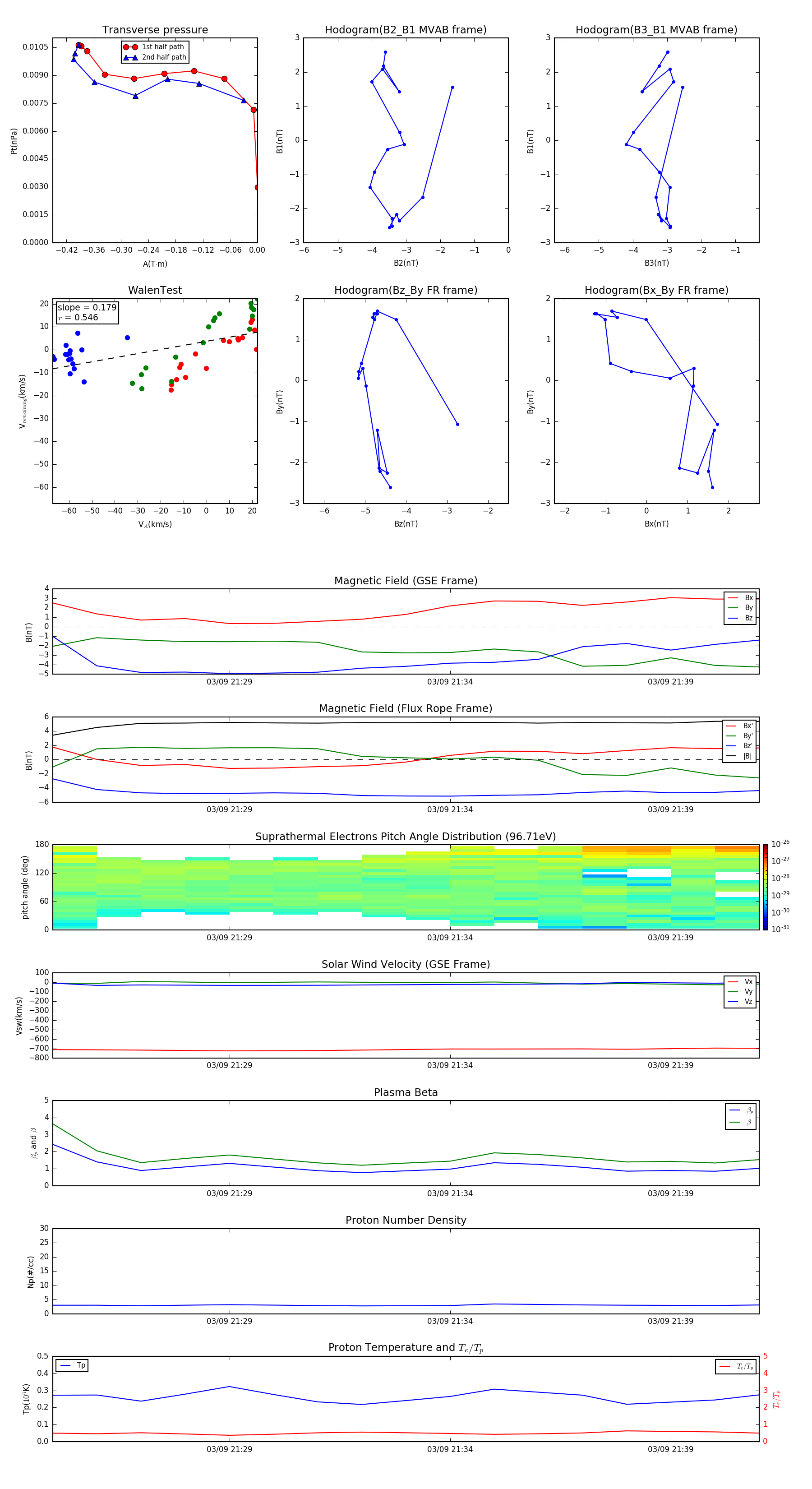Click the 'Hodogram(B2_B1 MVAB frame)' title

point(406,30)
